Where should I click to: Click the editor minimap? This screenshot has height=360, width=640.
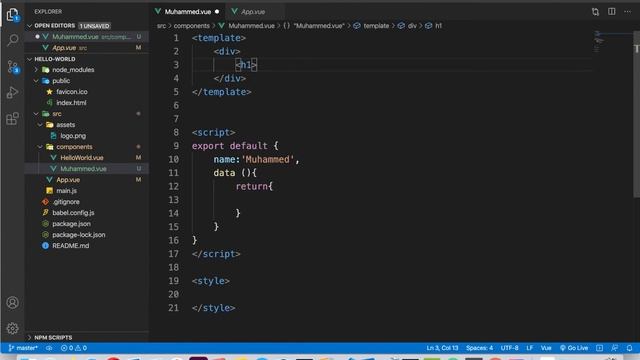[x=612, y=42]
